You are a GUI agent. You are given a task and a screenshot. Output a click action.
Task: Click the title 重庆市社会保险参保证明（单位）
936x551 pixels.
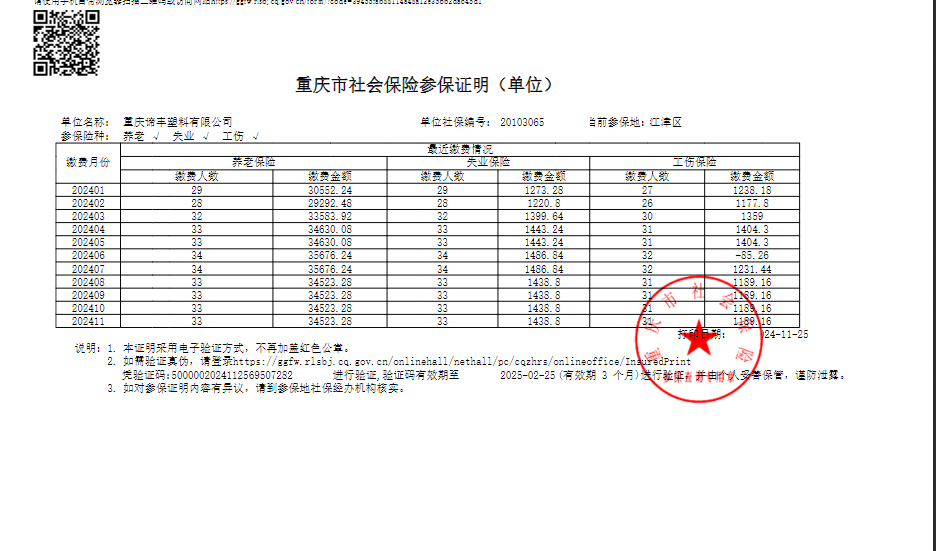[424, 85]
